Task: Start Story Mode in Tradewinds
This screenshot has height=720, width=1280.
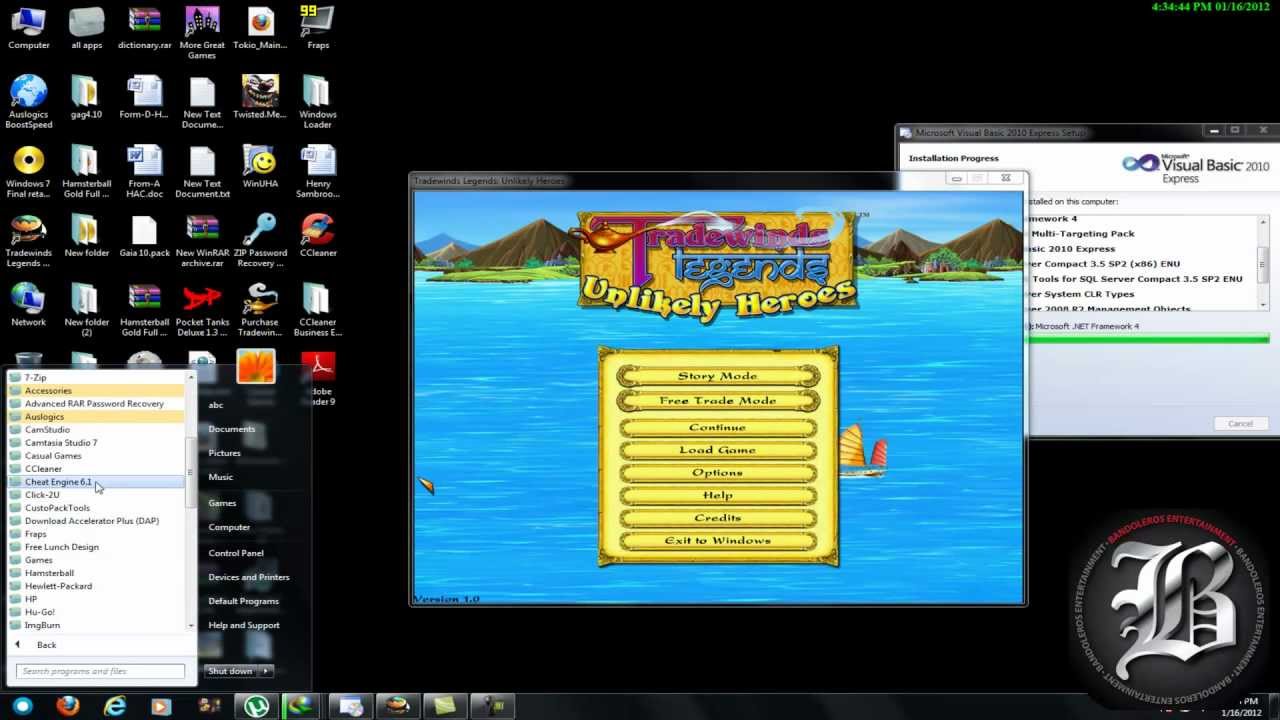Action: click(x=718, y=376)
